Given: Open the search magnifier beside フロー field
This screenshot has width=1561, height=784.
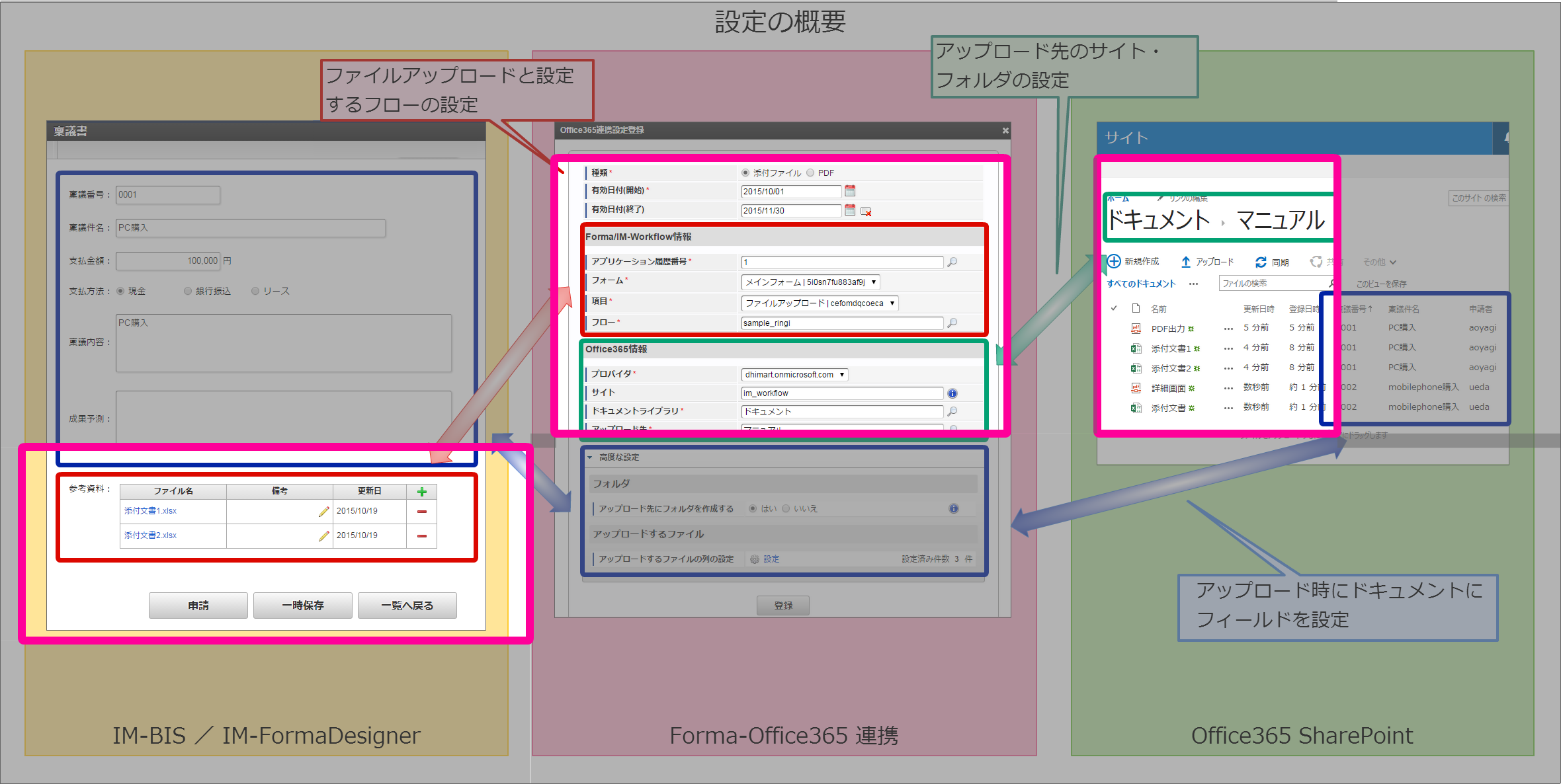Looking at the screenshot, I should 952,323.
